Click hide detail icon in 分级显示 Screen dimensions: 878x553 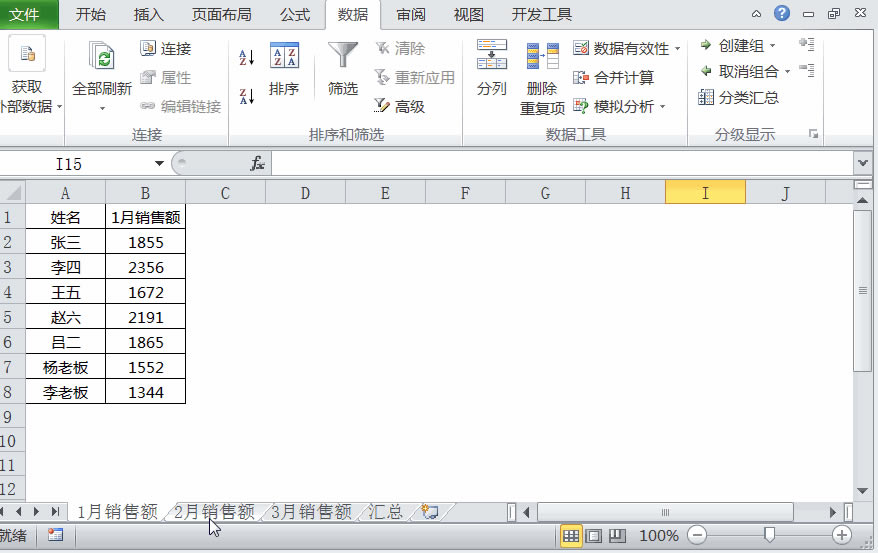pos(807,70)
